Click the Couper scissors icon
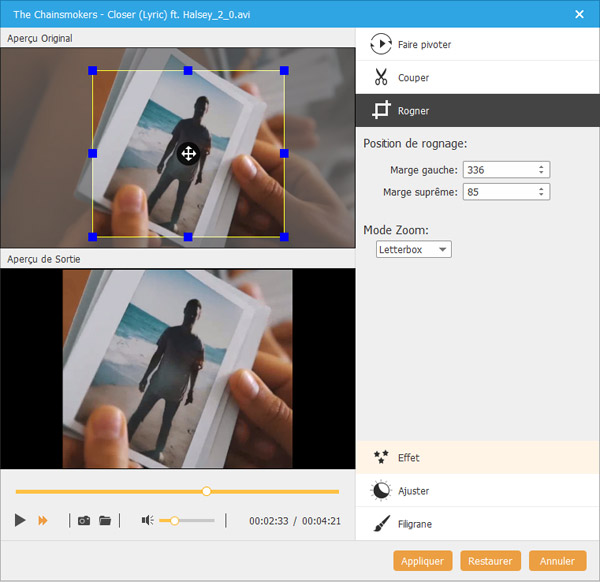600x582 pixels. tap(380, 77)
